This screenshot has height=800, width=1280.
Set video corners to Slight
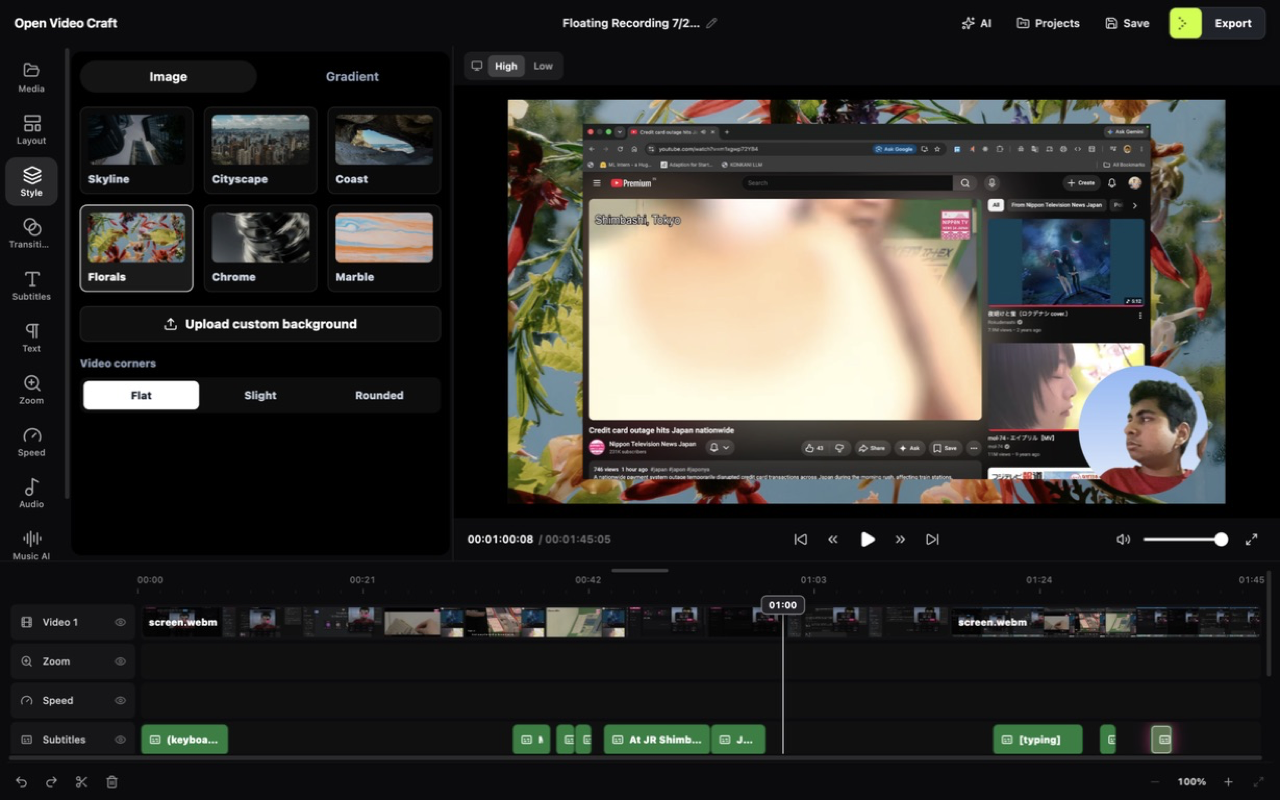[x=260, y=395]
